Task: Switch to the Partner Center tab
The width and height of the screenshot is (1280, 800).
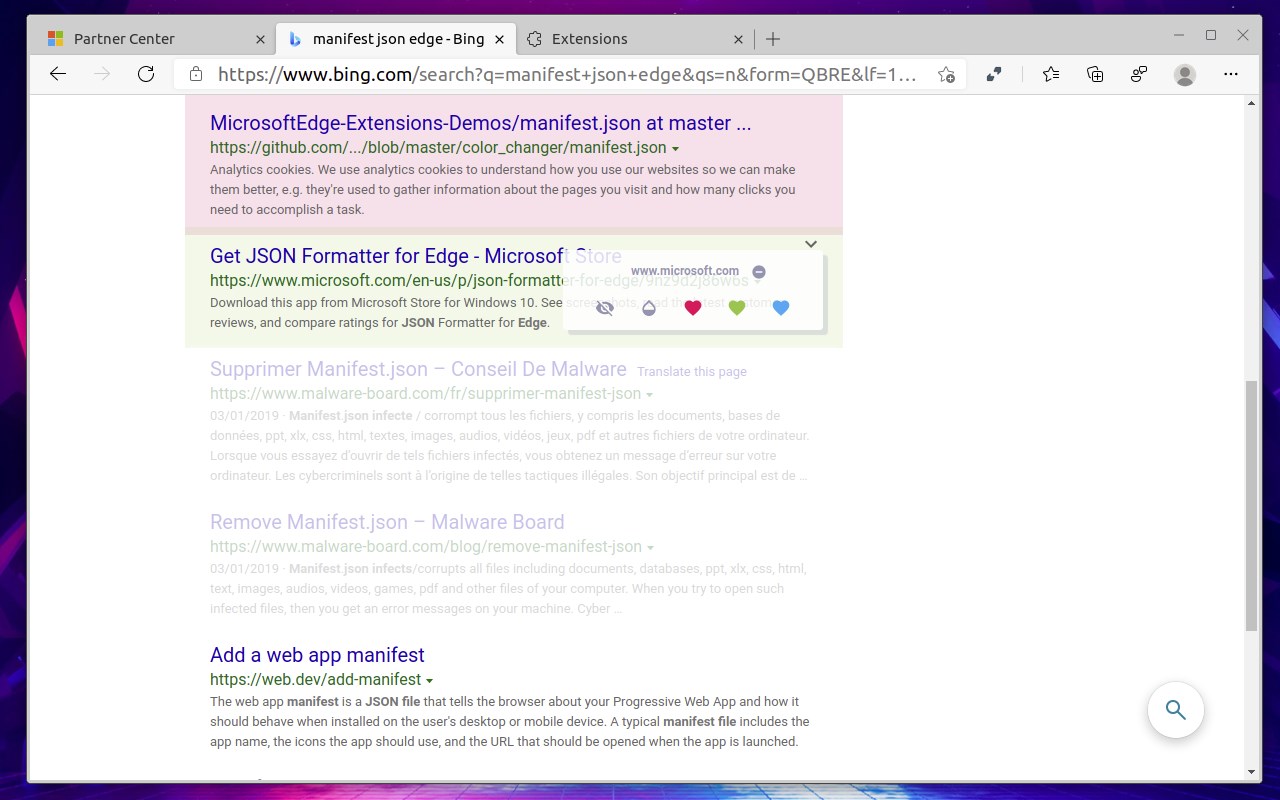Action: click(155, 39)
